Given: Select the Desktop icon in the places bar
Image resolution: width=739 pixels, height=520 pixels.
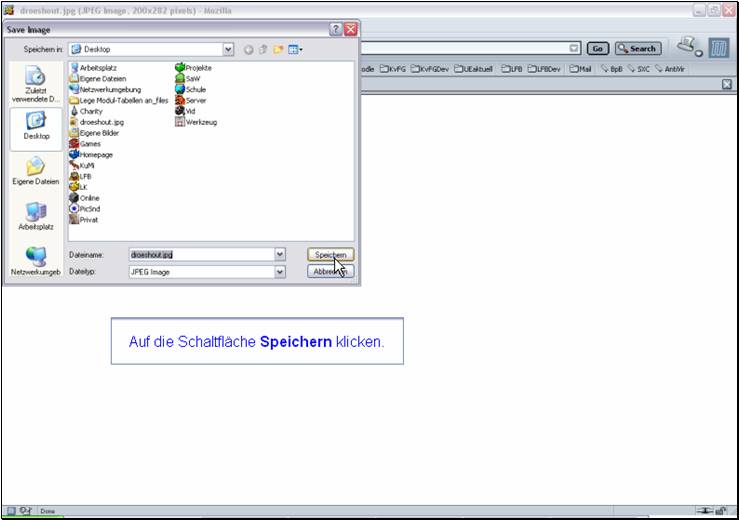Looking at the screenshot, I should click(35, 126).
